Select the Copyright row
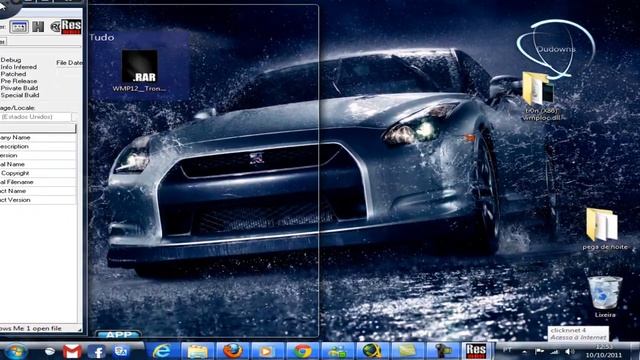 click(x=38, y=173)
